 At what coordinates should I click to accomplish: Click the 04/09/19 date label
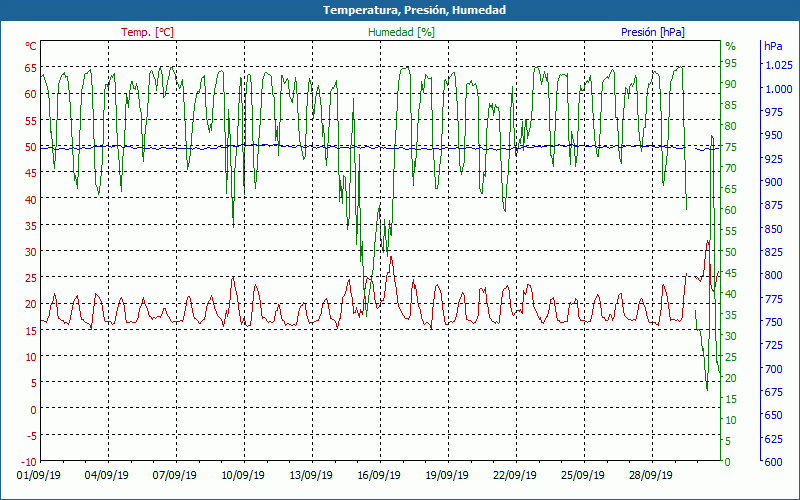(x=107, y=476)
